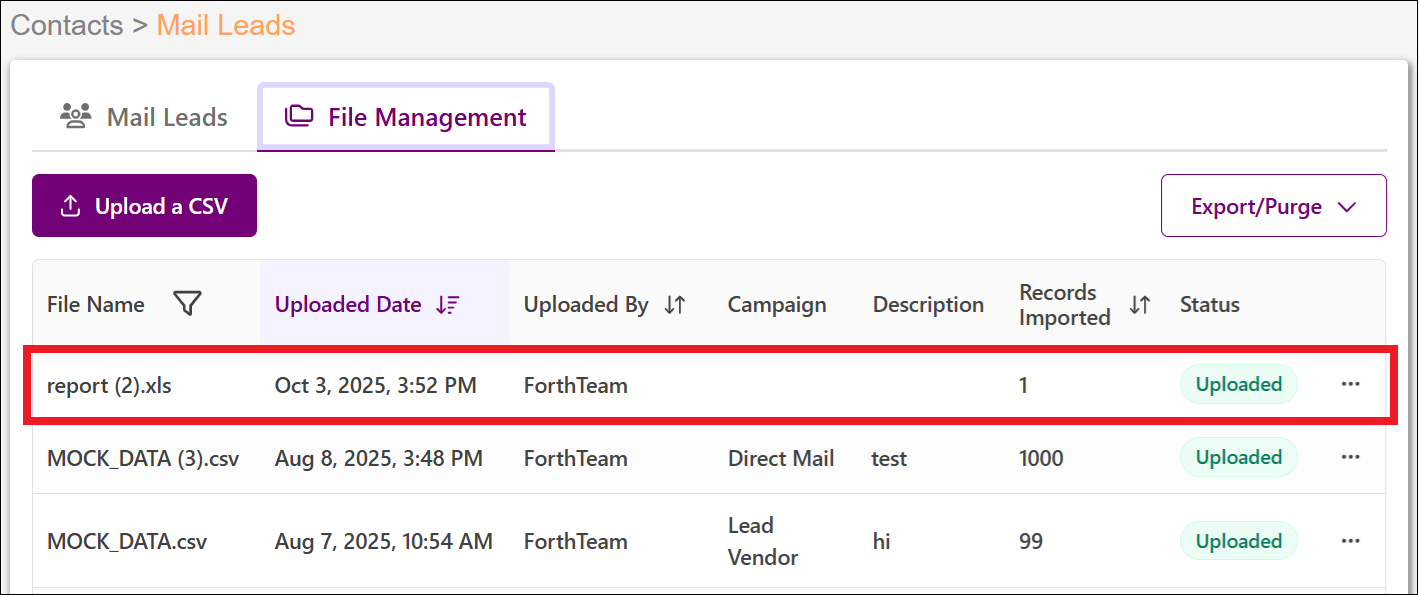The height and width of the screenshot is (595, 1419).
Task: Click the Mail Leads breadcrumb item
Action: click(x=226, y=25)
